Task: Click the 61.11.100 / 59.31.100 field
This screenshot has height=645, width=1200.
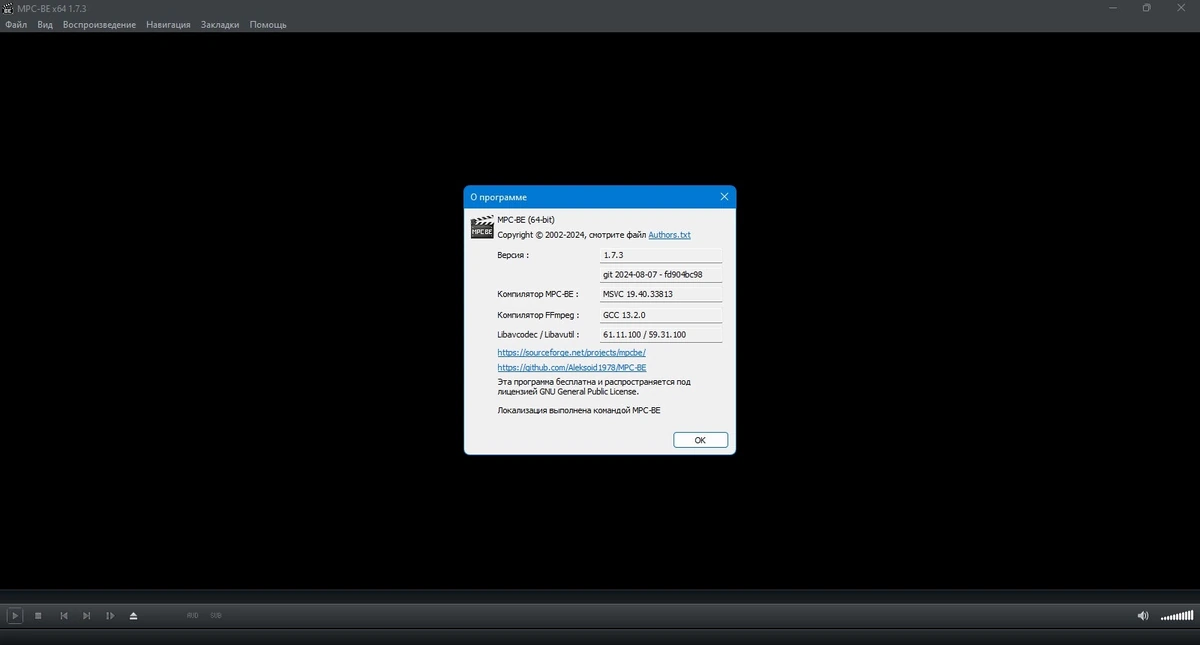Action: pos(660,334)
